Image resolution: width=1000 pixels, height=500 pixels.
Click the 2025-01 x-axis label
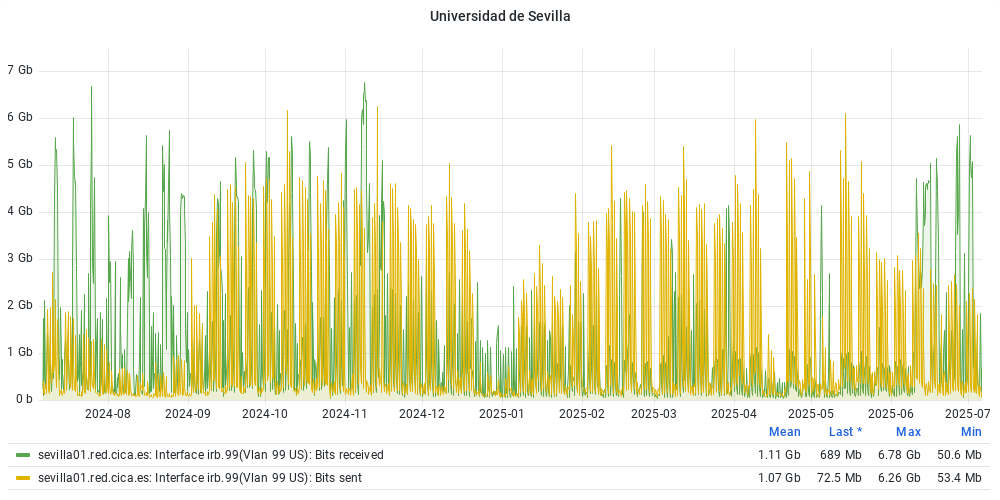pos(502,413)
